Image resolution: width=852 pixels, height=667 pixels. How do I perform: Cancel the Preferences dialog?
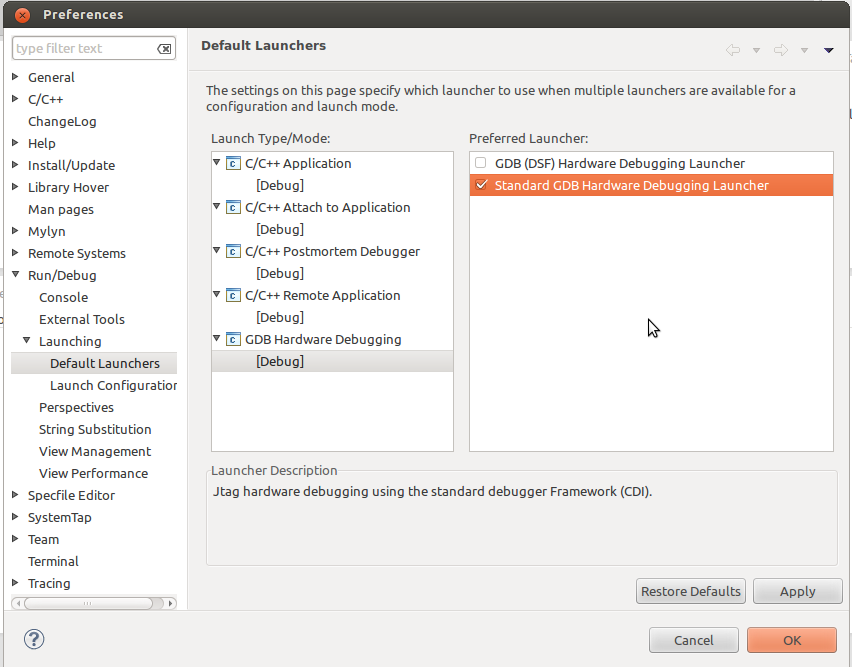pos(693,640)
